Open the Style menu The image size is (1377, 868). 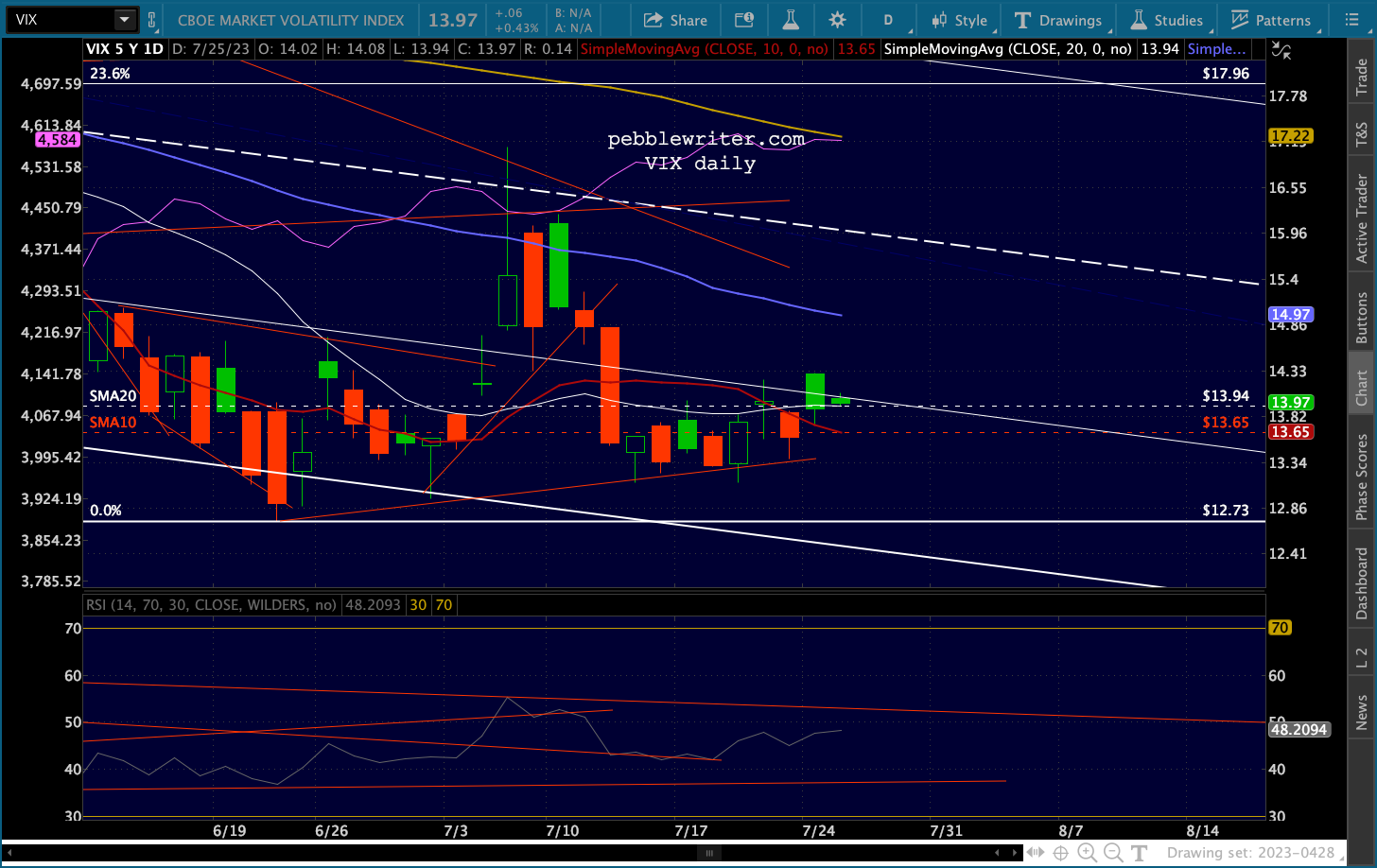click(959, 20)
